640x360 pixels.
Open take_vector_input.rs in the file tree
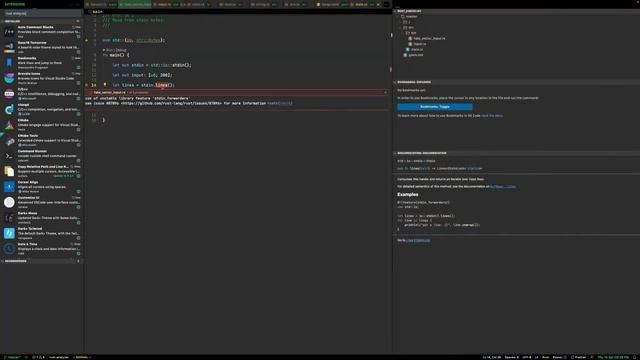(429, 38)
